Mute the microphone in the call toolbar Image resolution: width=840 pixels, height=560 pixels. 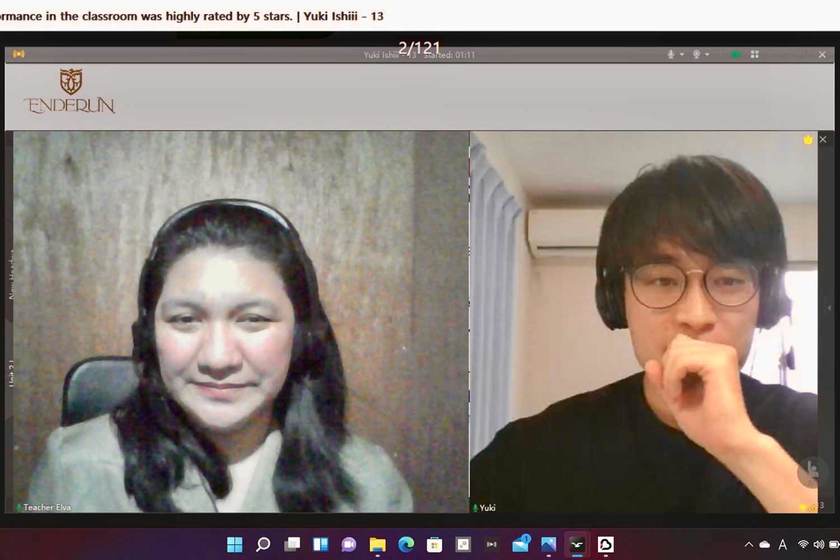pos(671,54)
